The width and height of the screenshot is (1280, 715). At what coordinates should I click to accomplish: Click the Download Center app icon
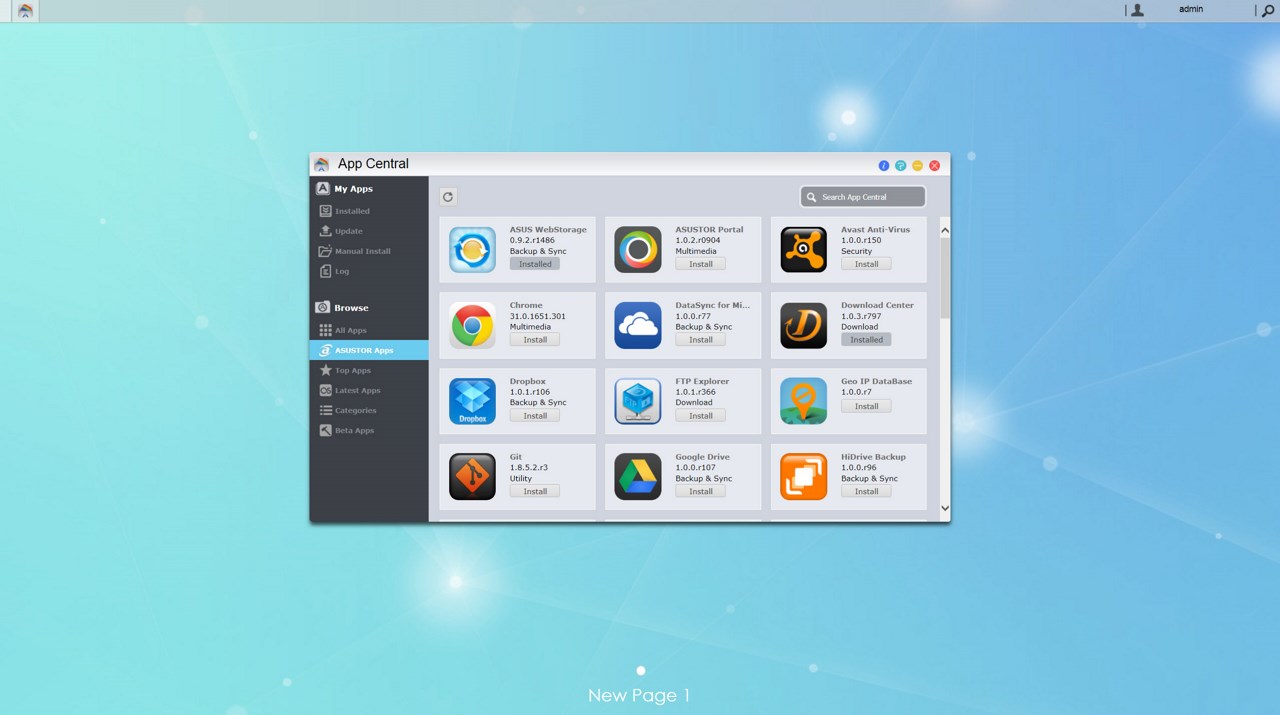[x=804, y=325]
